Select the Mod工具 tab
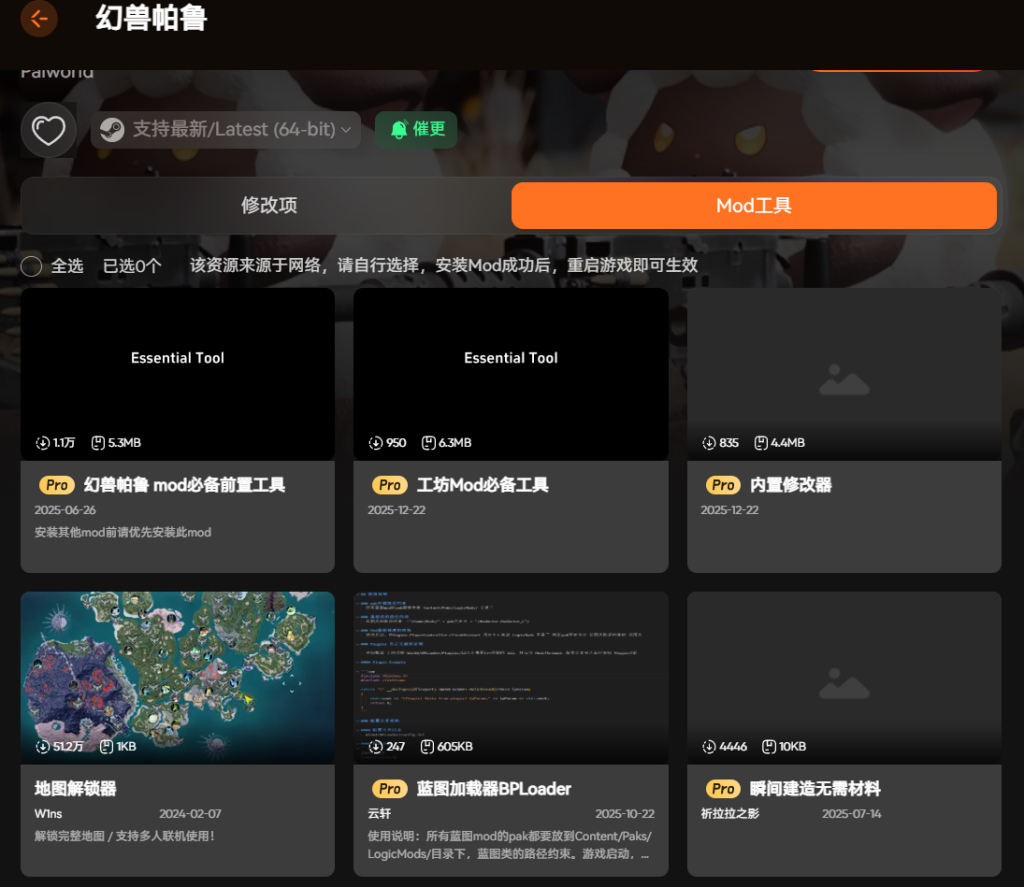Screen dimensions: 1024x887 point(754,205)
